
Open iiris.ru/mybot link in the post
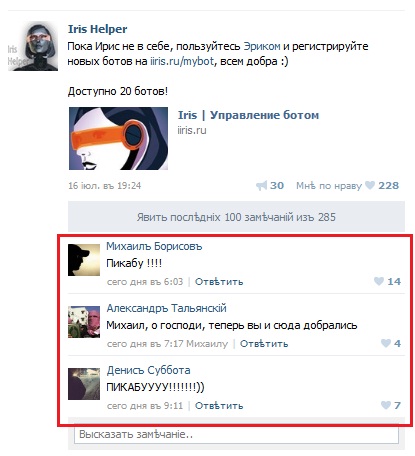pyautogui.click(x=182, y=61)
